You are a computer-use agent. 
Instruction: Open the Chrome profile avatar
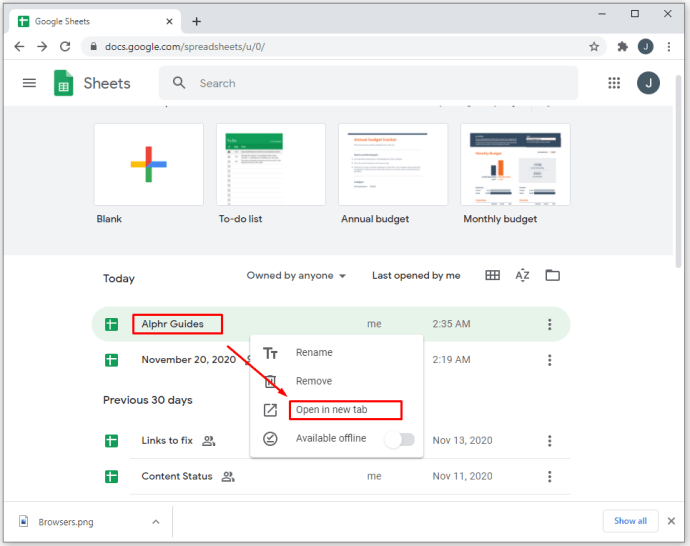click(646, 47)
